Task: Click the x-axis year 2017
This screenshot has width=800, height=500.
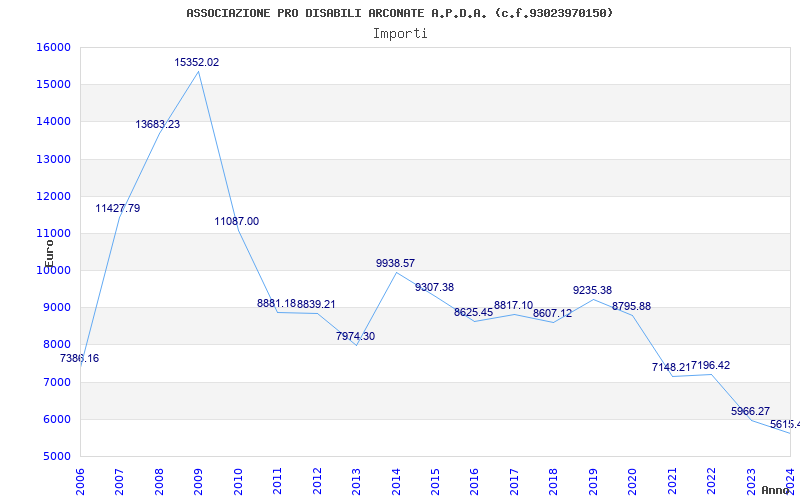Action: click(x=514, y=481)
